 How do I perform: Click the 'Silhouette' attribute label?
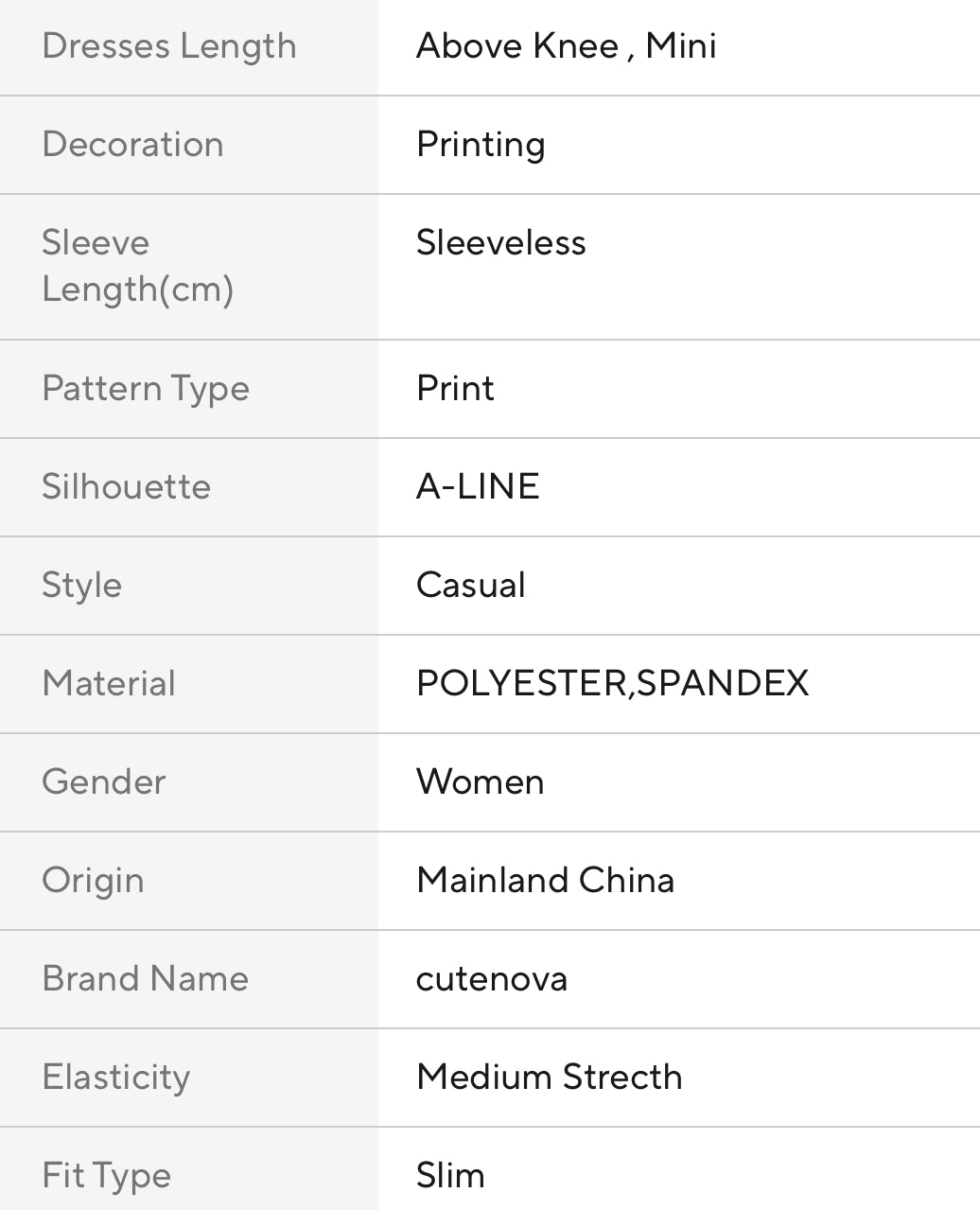point(127,487)
